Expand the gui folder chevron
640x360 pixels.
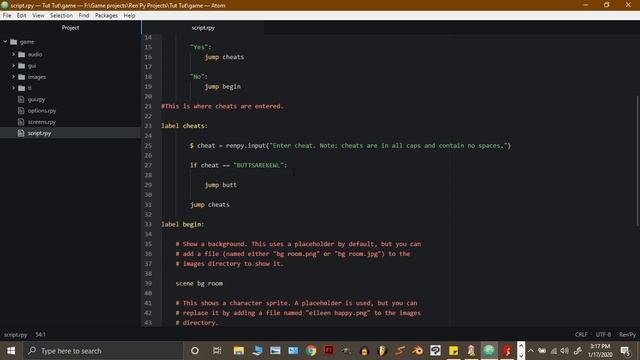(13, 66)
